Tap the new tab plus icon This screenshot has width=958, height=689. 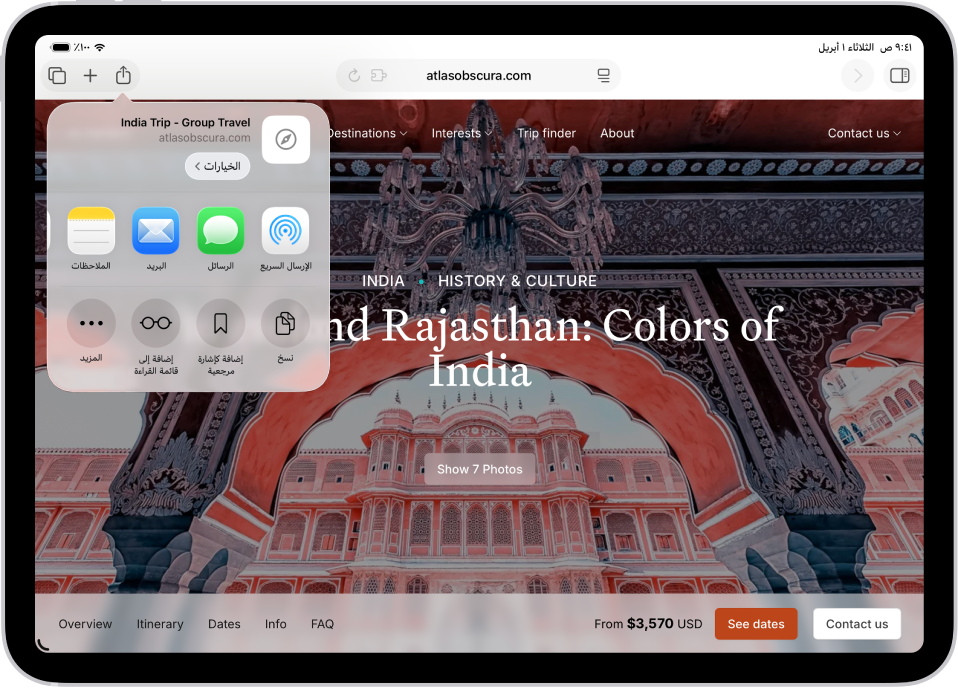[90, 76]
